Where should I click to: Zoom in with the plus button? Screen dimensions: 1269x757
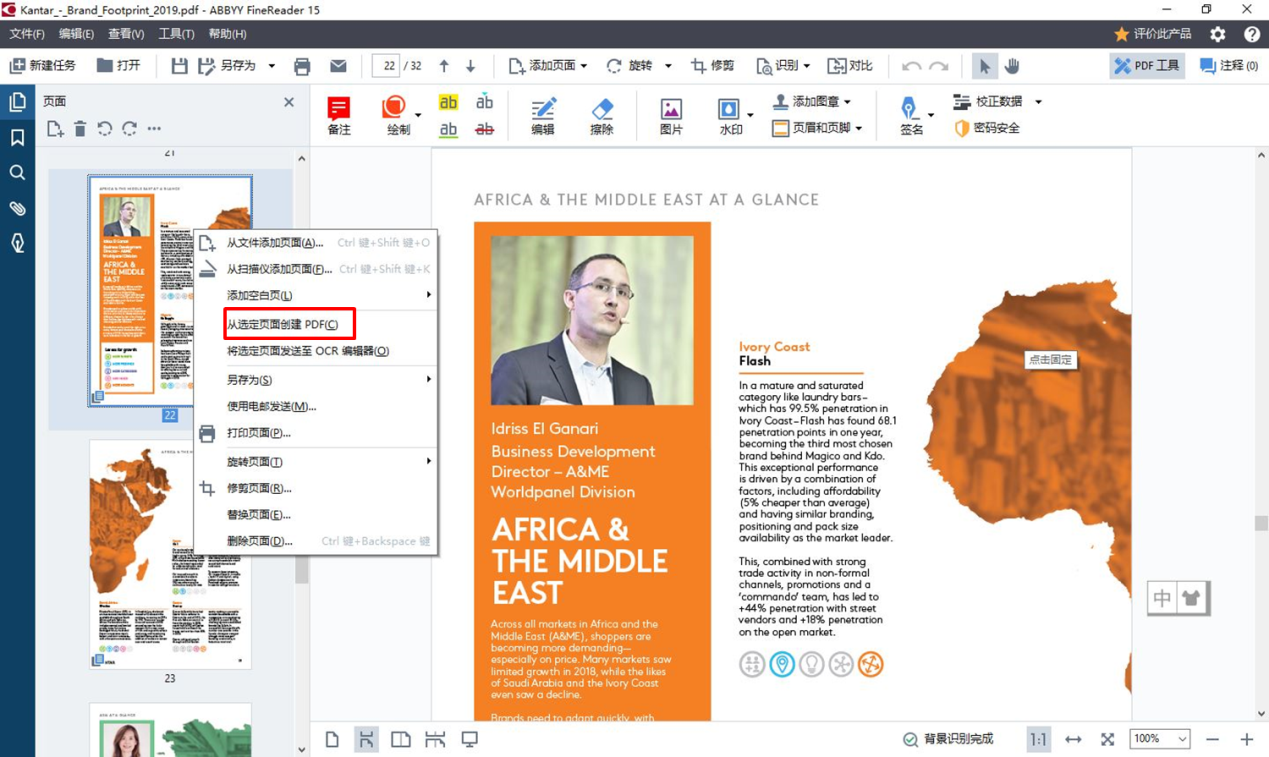coord(1246,739)
